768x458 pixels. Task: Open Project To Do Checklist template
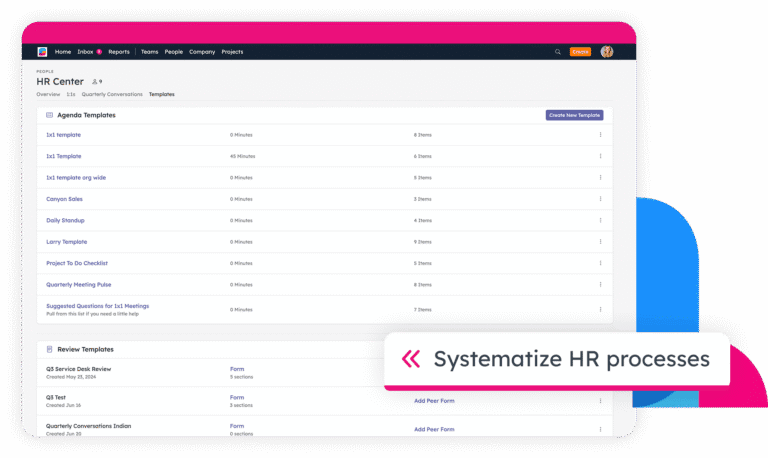click(x=77, y=263)
